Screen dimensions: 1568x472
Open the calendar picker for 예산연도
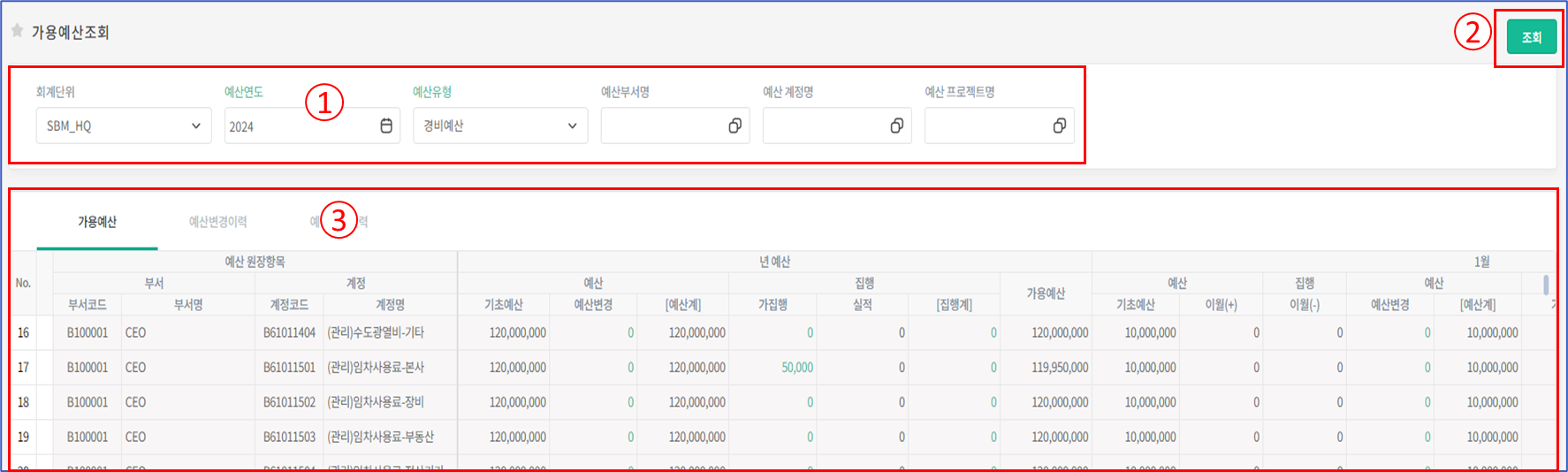386,126
